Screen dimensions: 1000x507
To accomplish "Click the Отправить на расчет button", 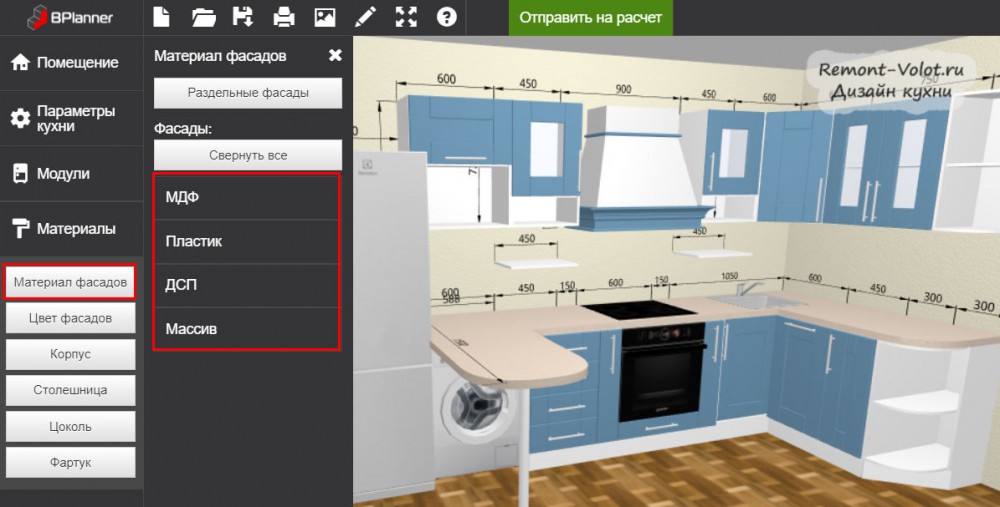I will (x=590, y=18).
